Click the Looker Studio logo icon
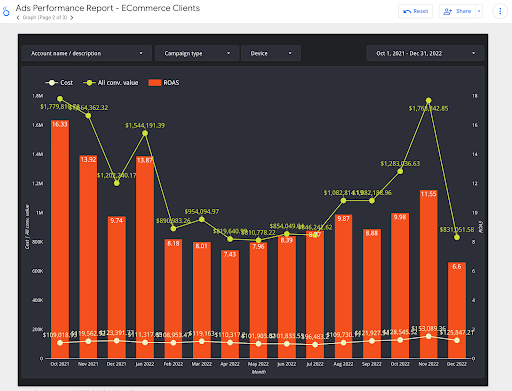 pos(6,12)
